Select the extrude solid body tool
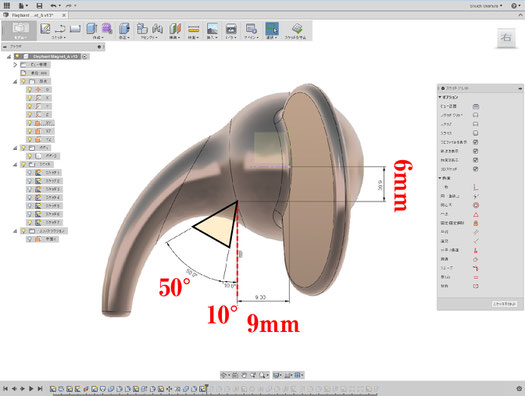This screenshot has width=525, height=396. click(x=91, y=28)
